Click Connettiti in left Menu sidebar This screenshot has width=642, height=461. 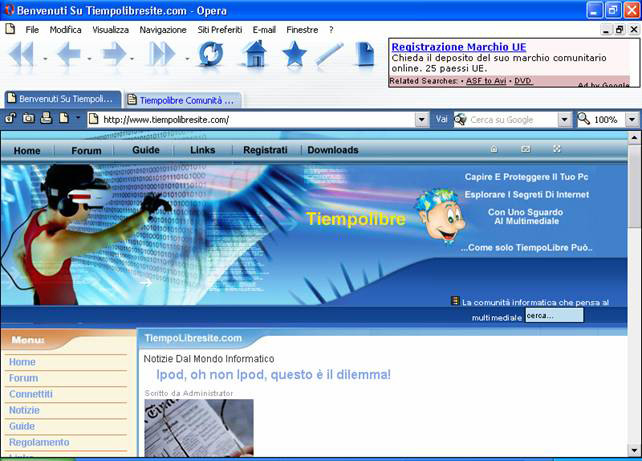(x=31, y=394)
